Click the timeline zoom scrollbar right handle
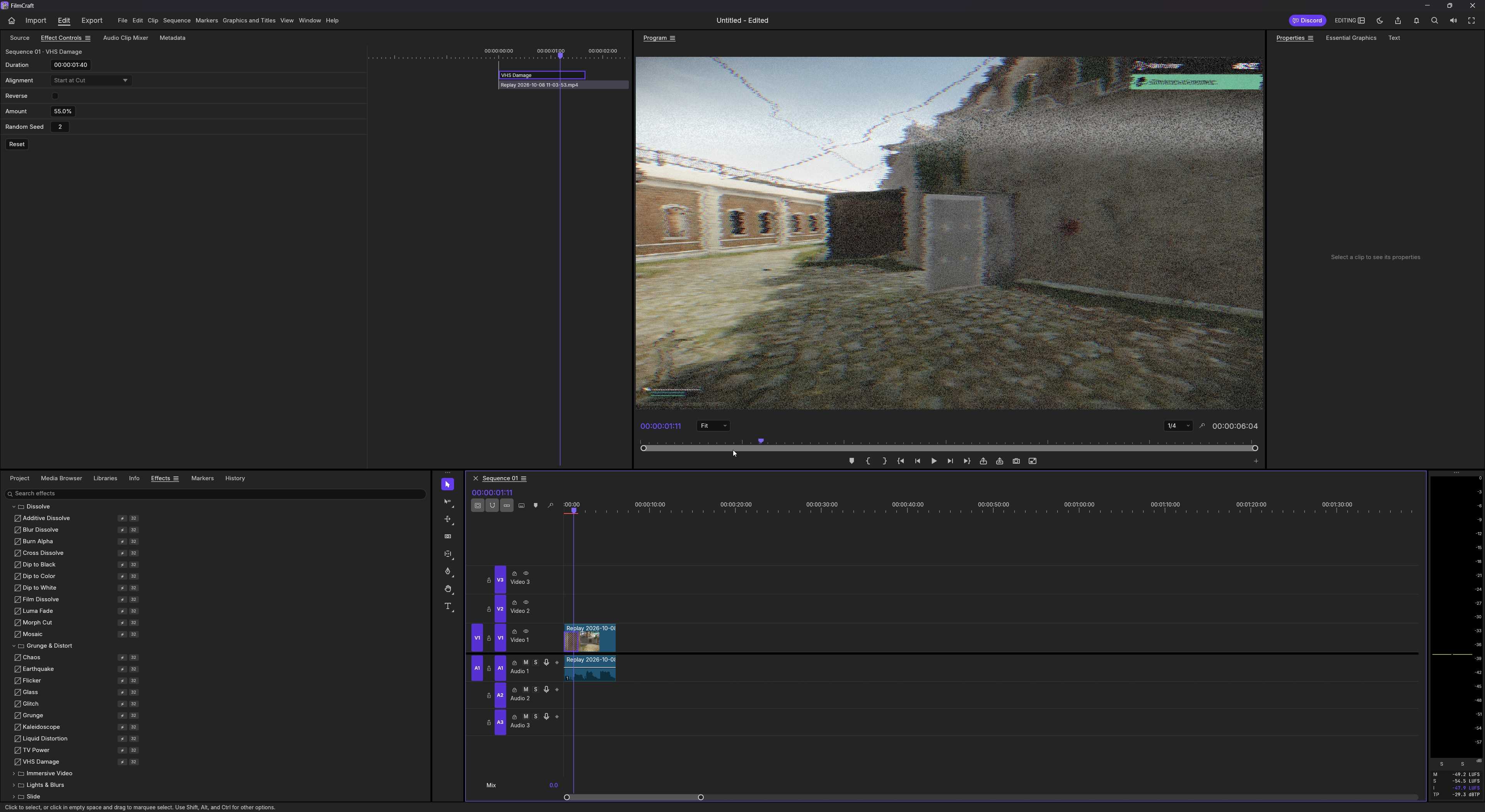This screenshot has height=812, width=1485. point(700,798)
